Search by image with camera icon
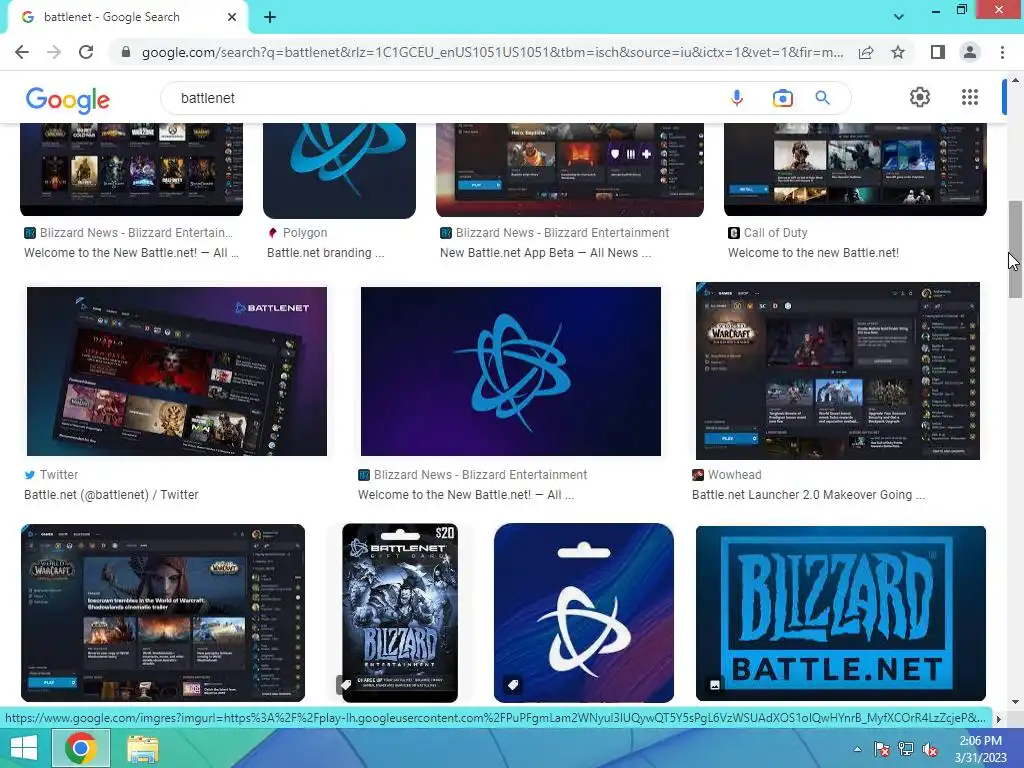Screen dimensions: 1024x768 point(782,98)
